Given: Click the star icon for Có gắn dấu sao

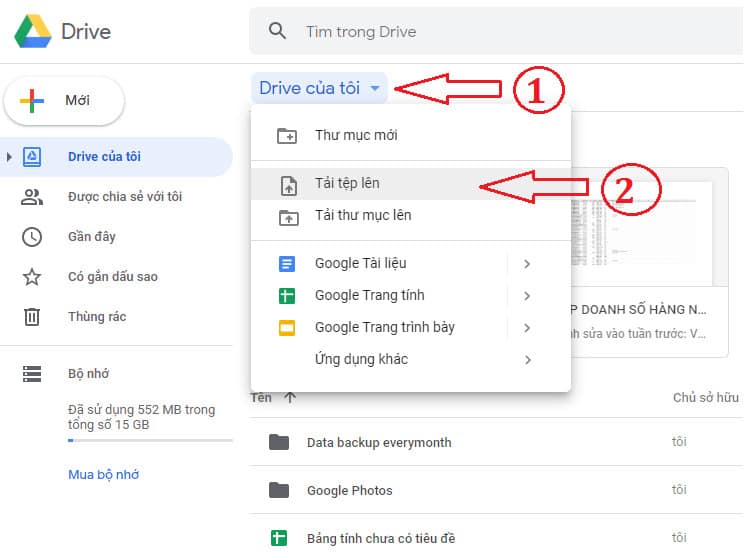Looking at the screenshot, I should (x=32, y=277).
